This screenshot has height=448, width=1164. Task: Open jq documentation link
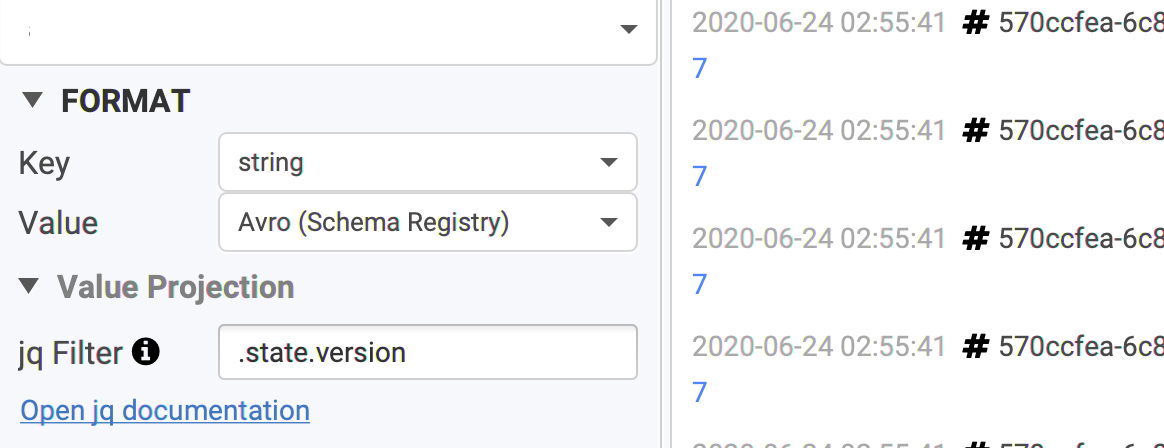coord(165,410)
